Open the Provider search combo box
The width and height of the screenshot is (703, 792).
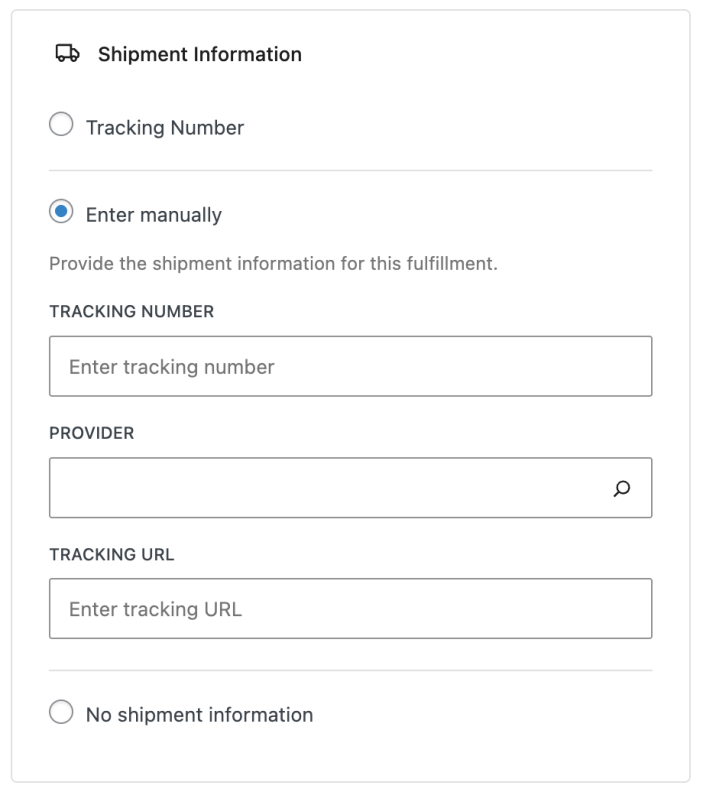(x=330, y=489)
